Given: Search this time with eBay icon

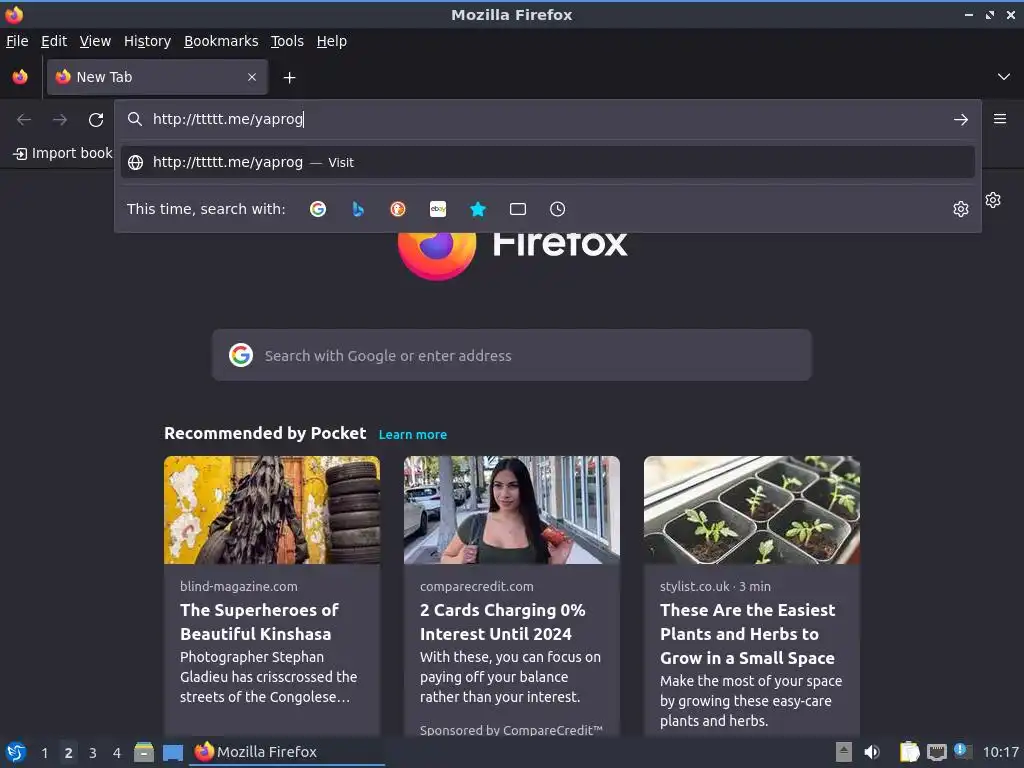Looking at the screenshot, I should coord(438,209).
